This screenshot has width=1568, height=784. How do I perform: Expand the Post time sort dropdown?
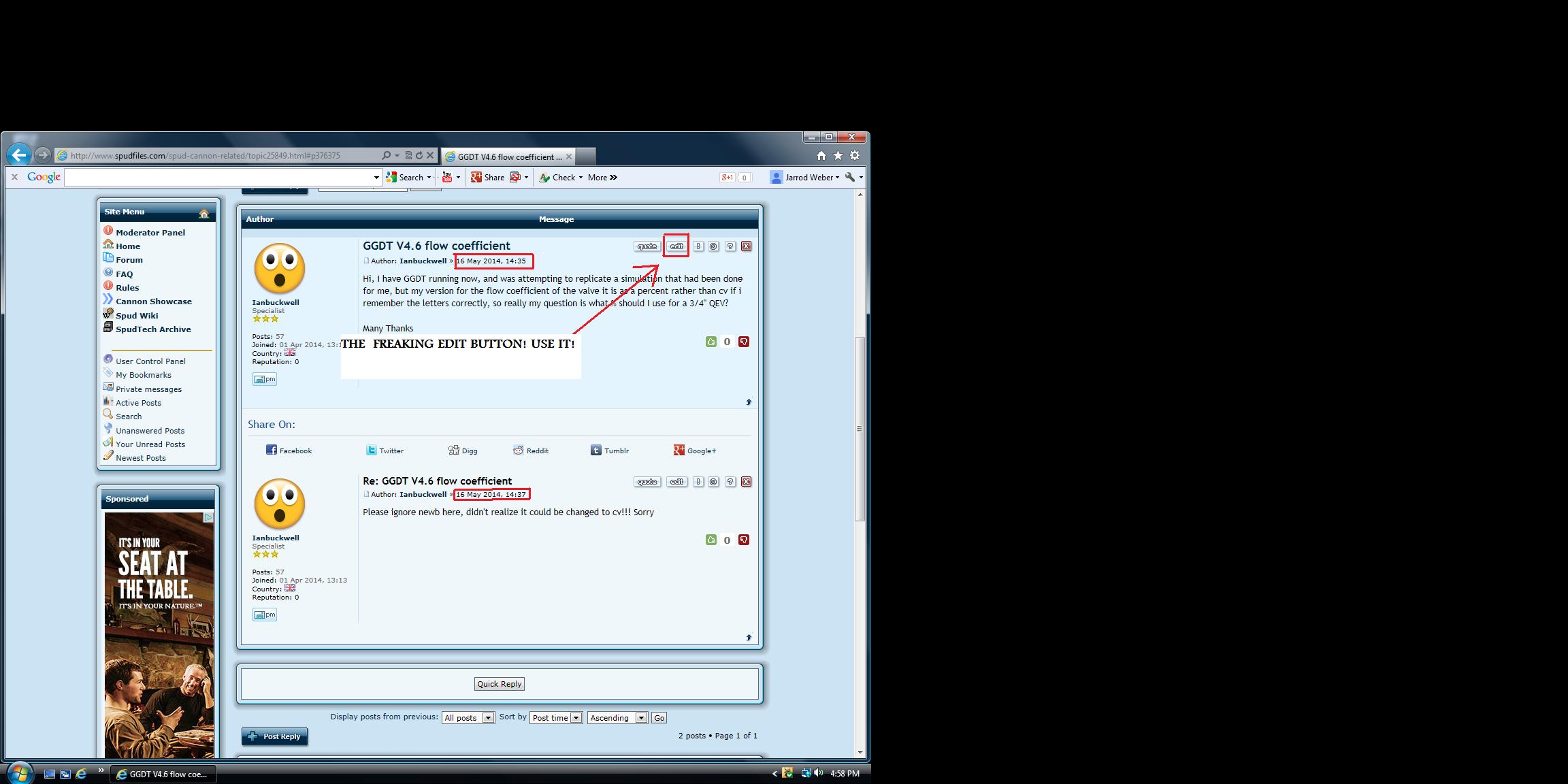tap(556, 718)
